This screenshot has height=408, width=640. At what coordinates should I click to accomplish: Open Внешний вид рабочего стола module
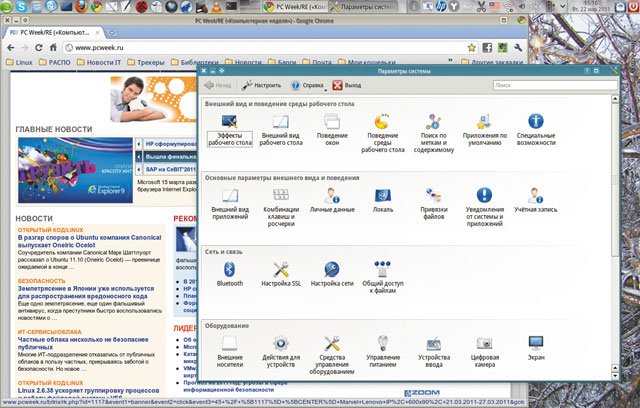coord(281,131)
